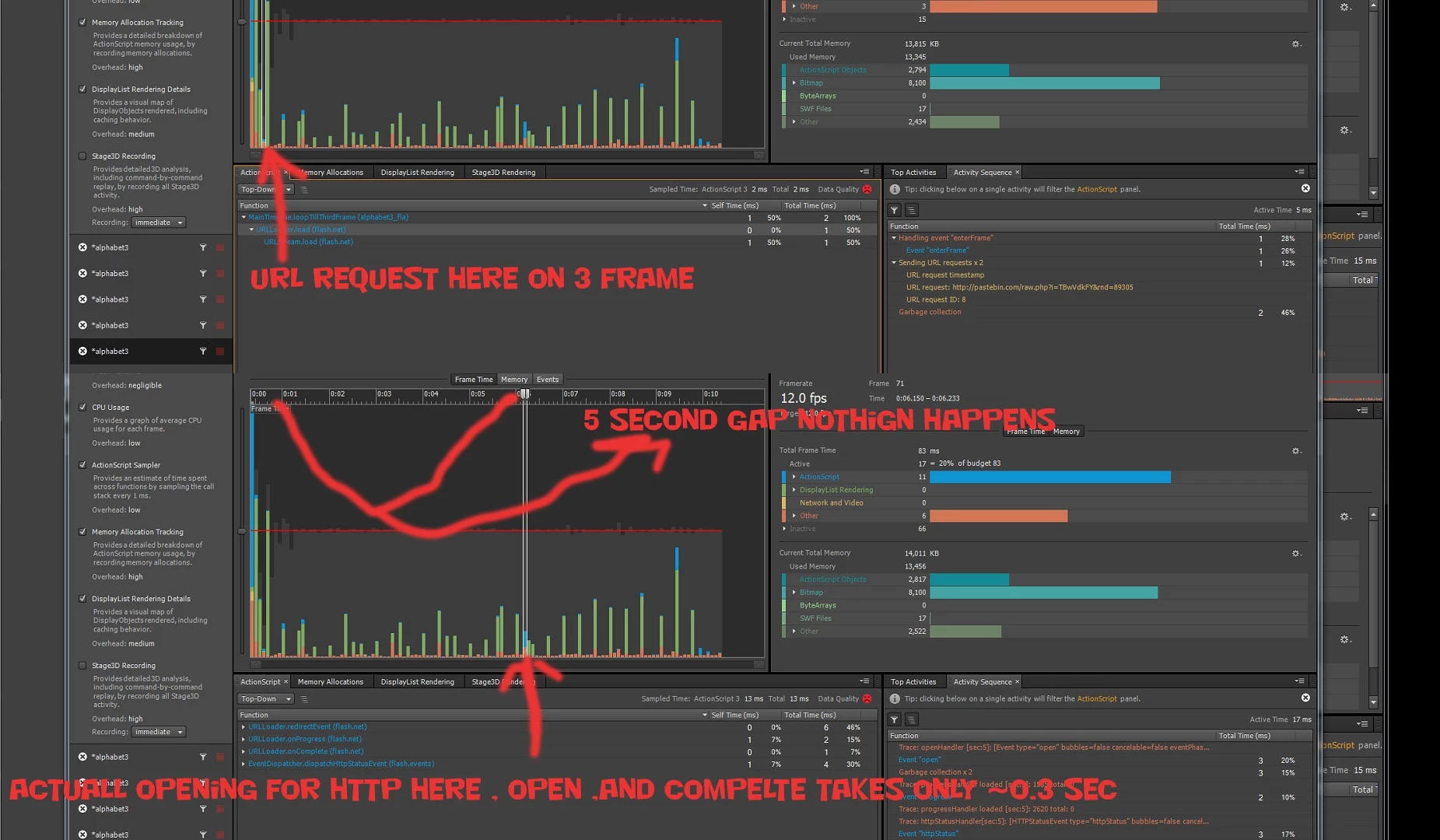Open the gear menu next to 13,815 KB memory
Image resolution: width=1440 pixels, height=840 pixels.
click(x=1296, y=44)
